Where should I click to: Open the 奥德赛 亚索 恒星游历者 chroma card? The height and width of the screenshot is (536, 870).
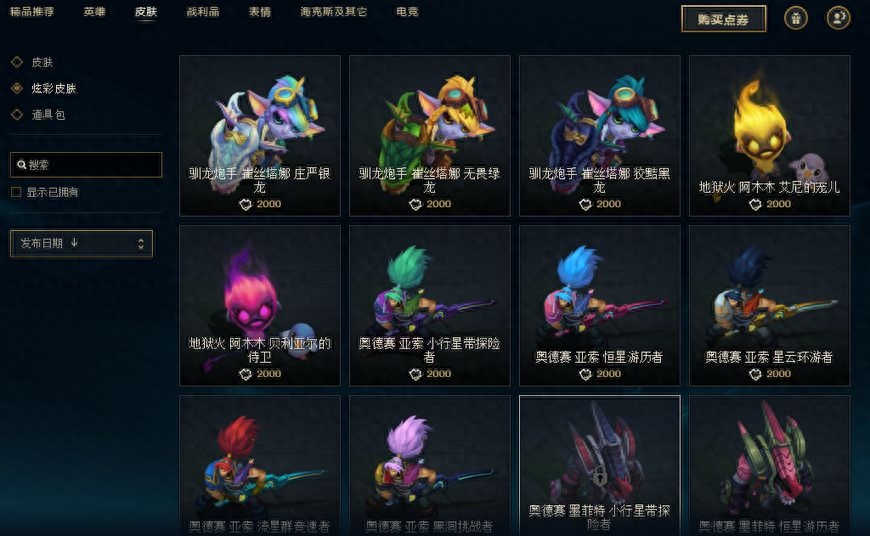tap(599, 305)
